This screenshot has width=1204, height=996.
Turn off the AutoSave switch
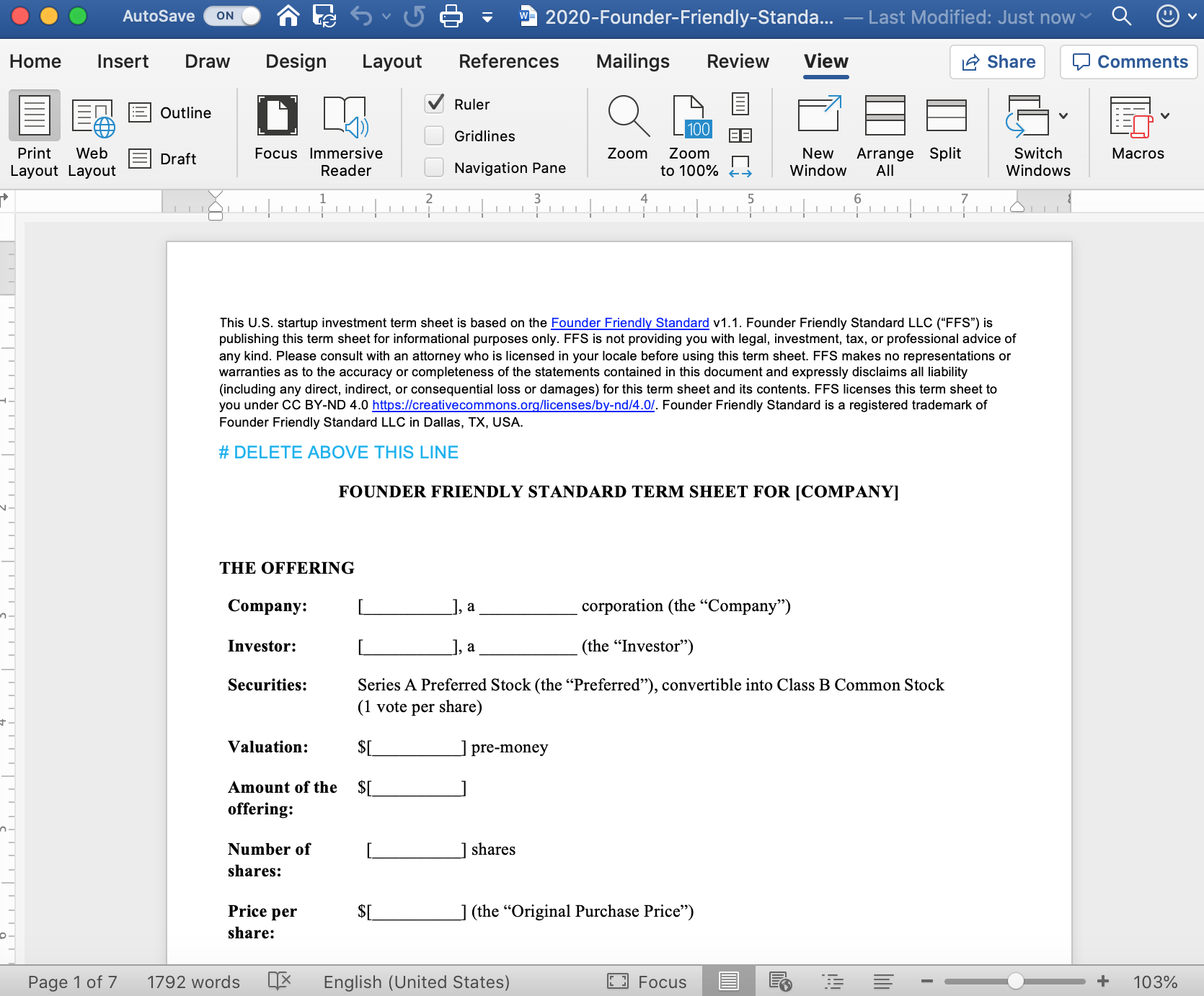(x=232, y=16)
